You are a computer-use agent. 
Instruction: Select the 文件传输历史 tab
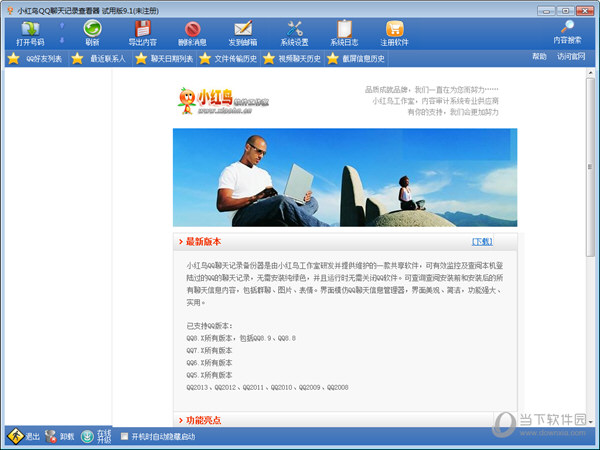227,58
